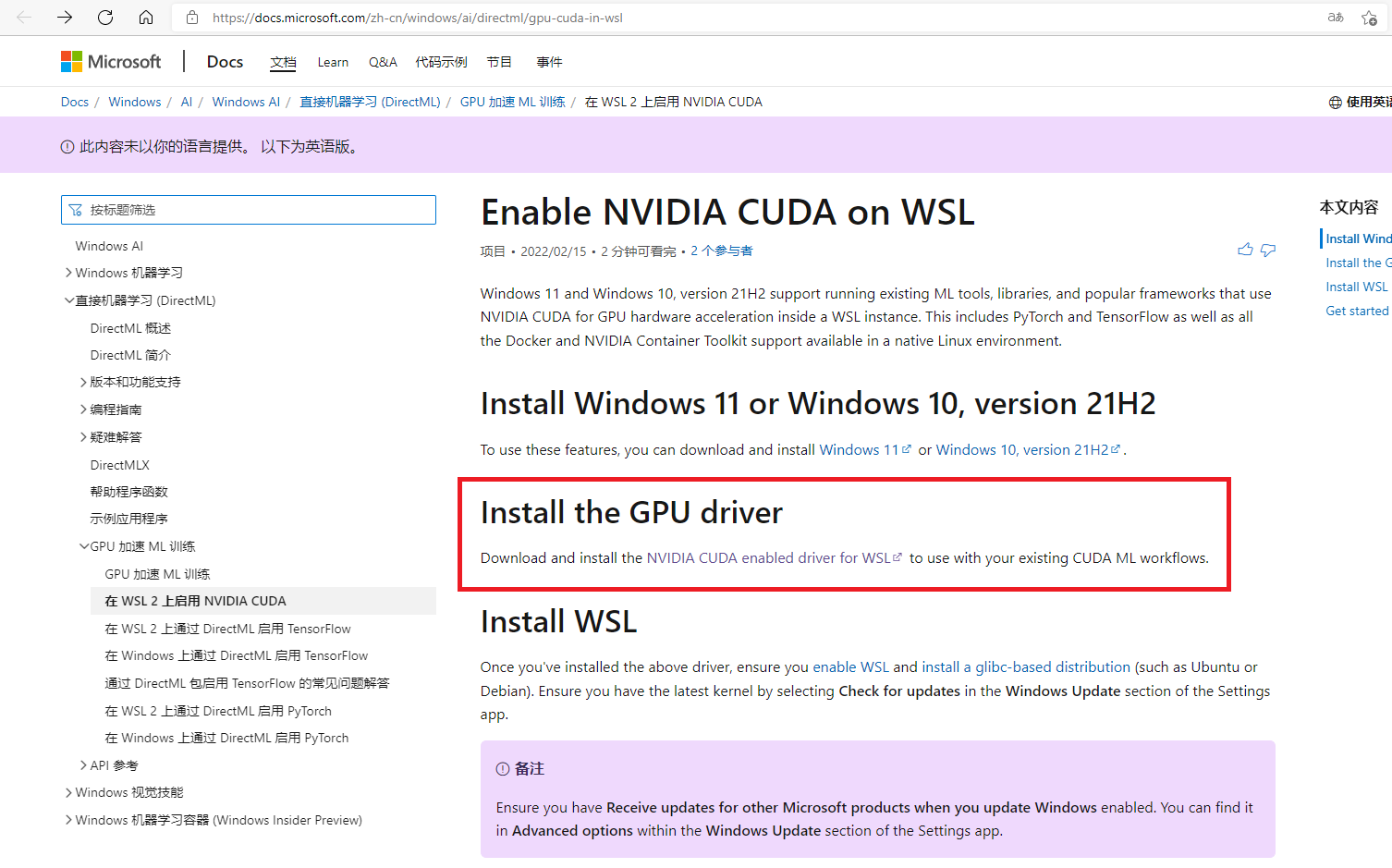Open 事件 menu item
The image size is (1392, 868).
(549, 62)
